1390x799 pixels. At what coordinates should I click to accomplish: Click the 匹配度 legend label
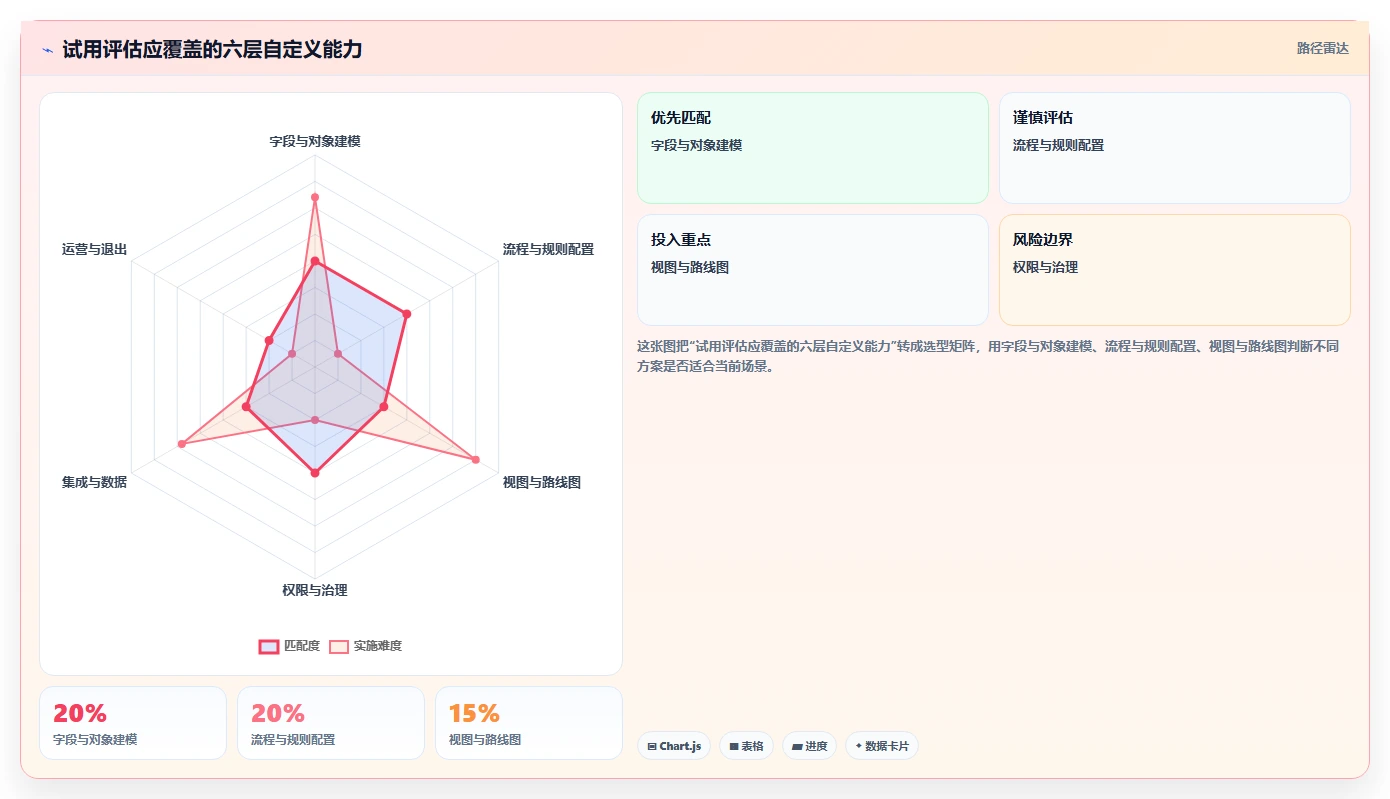[302, 646]
